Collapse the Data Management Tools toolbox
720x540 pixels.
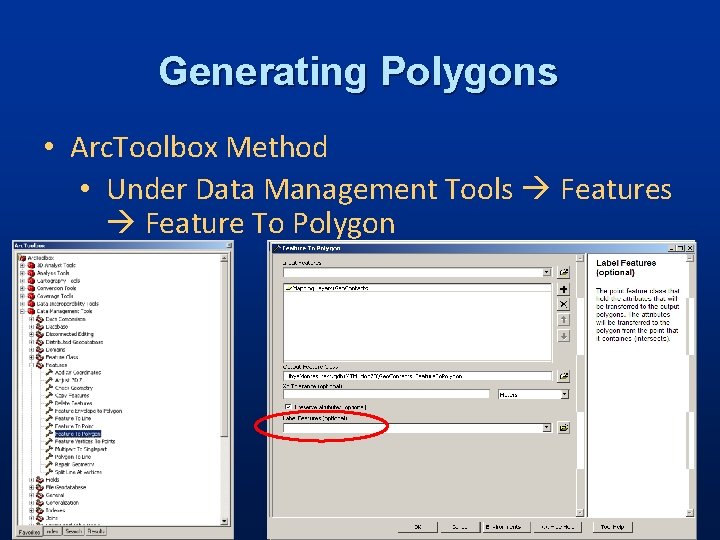click(22, 311)
